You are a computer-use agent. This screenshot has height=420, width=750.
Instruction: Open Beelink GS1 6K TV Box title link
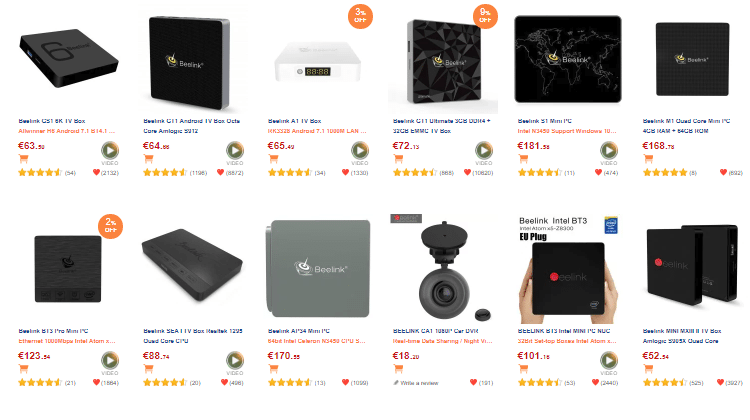[52, 121]
